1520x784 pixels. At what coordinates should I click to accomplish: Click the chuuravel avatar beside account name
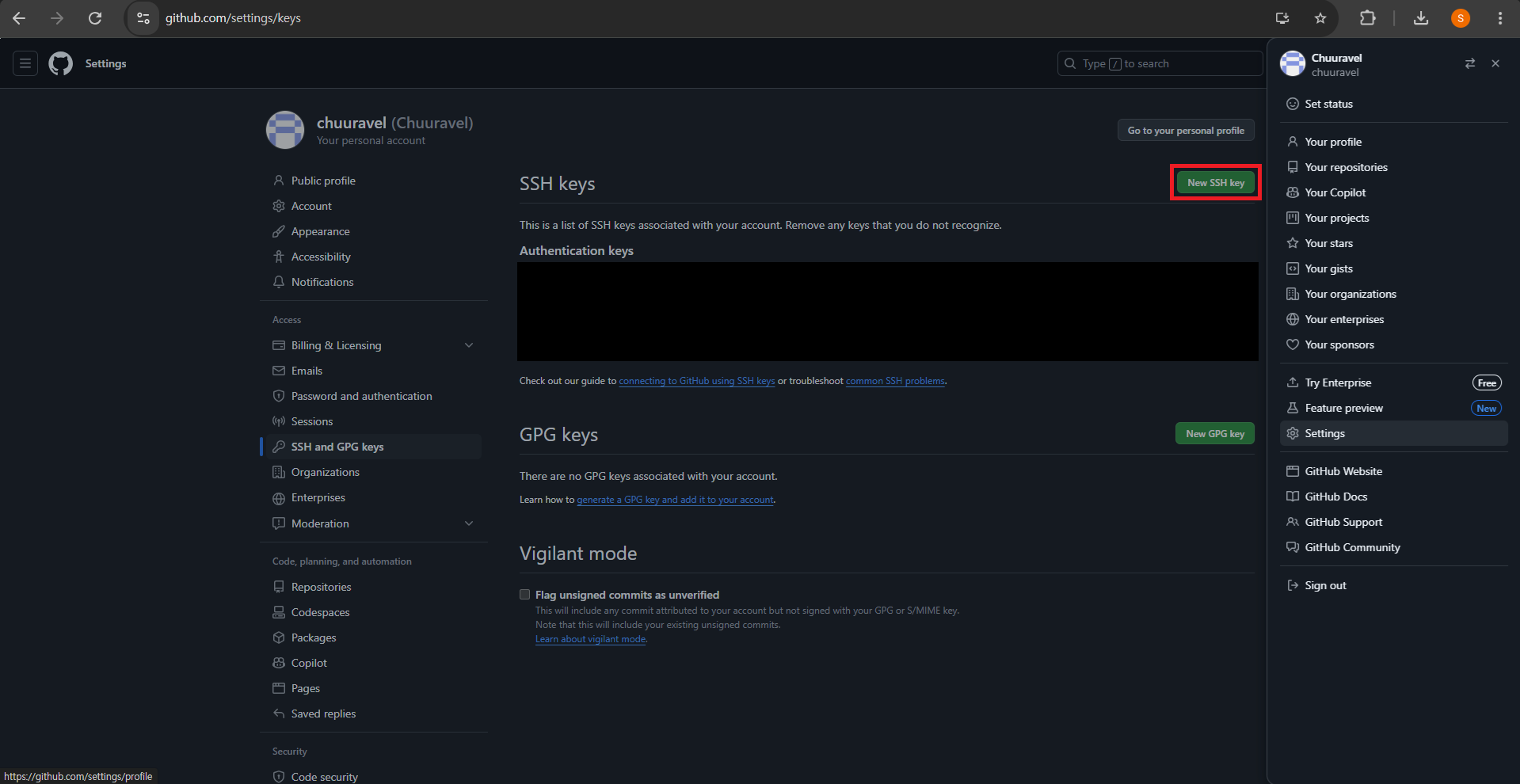(285, 130)
